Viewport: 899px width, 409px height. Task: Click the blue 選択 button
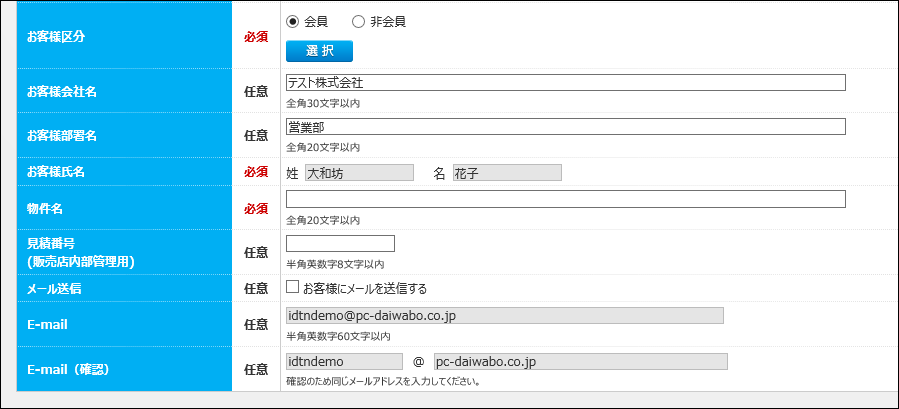pos(319,51)
